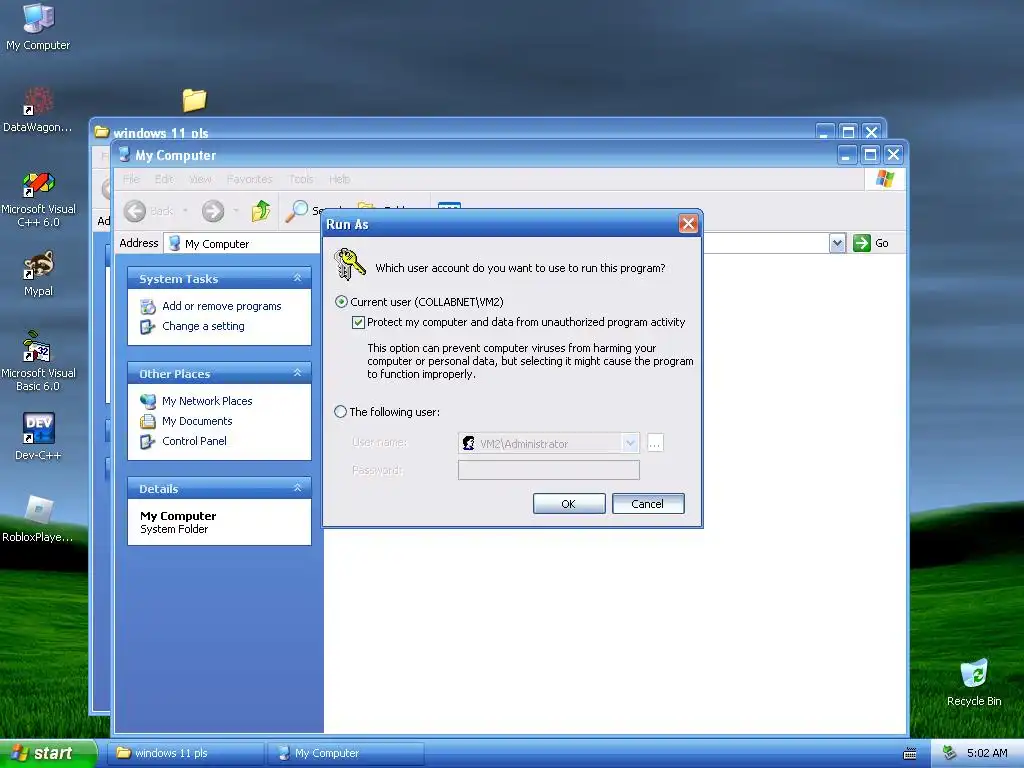Screen dimensions: 1024x768
Task: Click the Back arrow in My Computer toolbar
Action: point(135,211)
